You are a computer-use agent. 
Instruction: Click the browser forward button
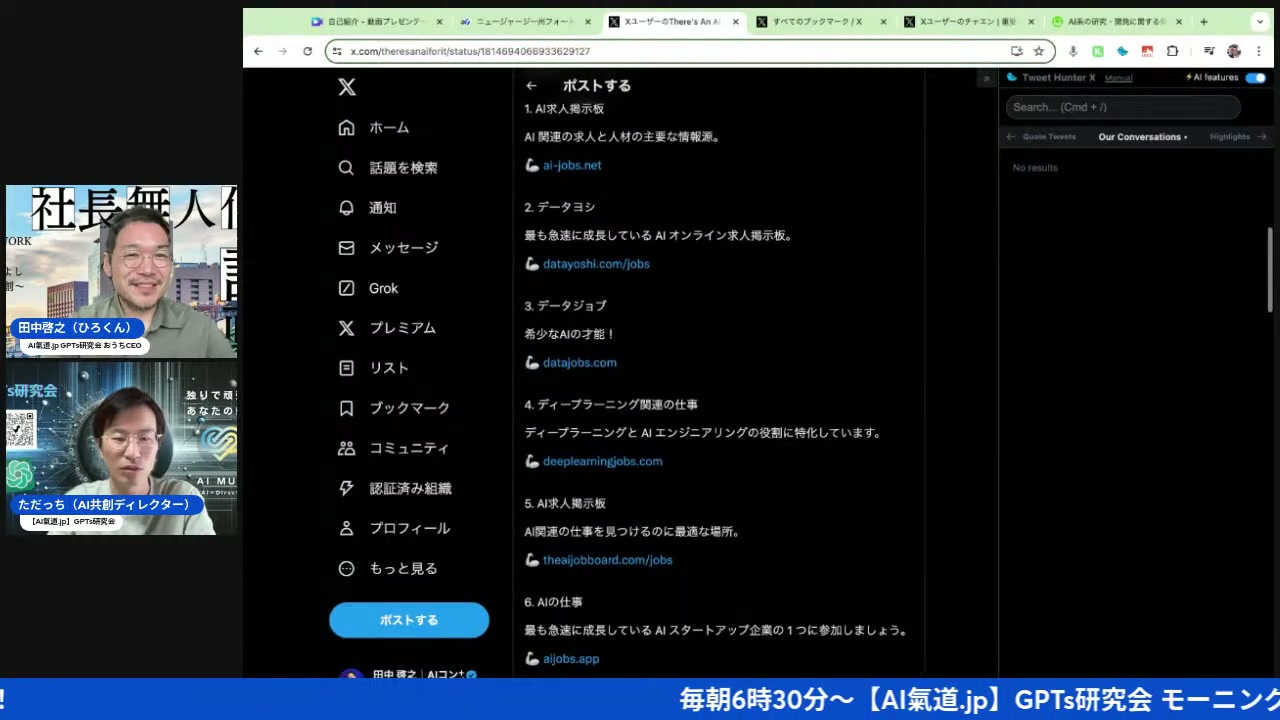point(282,51)
